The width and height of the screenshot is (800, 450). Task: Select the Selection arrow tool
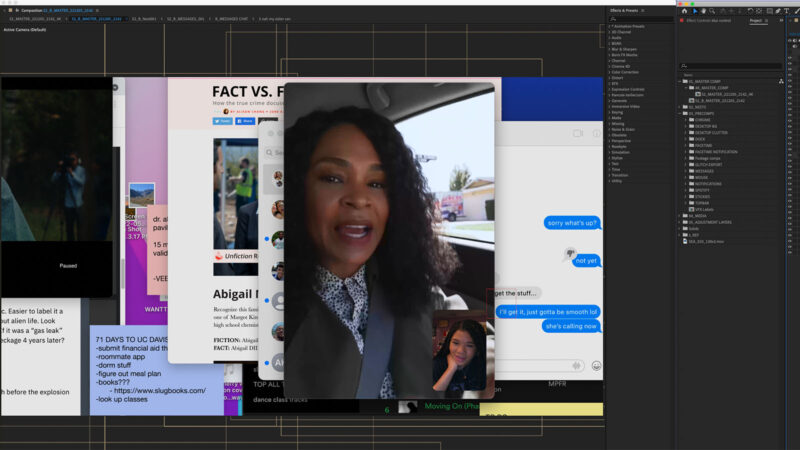(x=695, y=11)
